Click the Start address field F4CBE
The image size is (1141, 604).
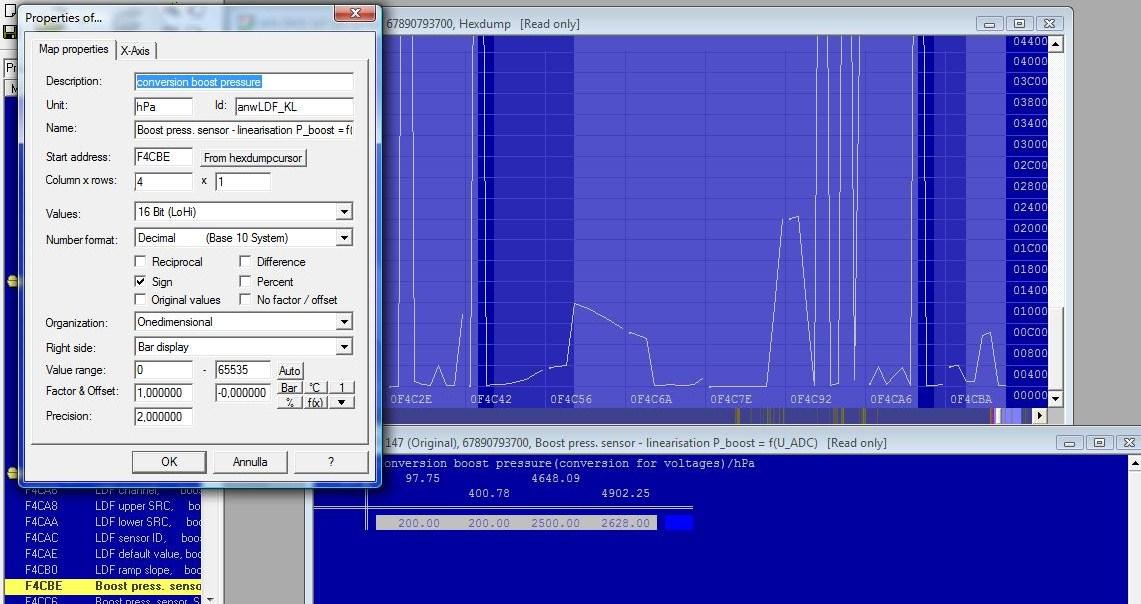pos(164,156)
